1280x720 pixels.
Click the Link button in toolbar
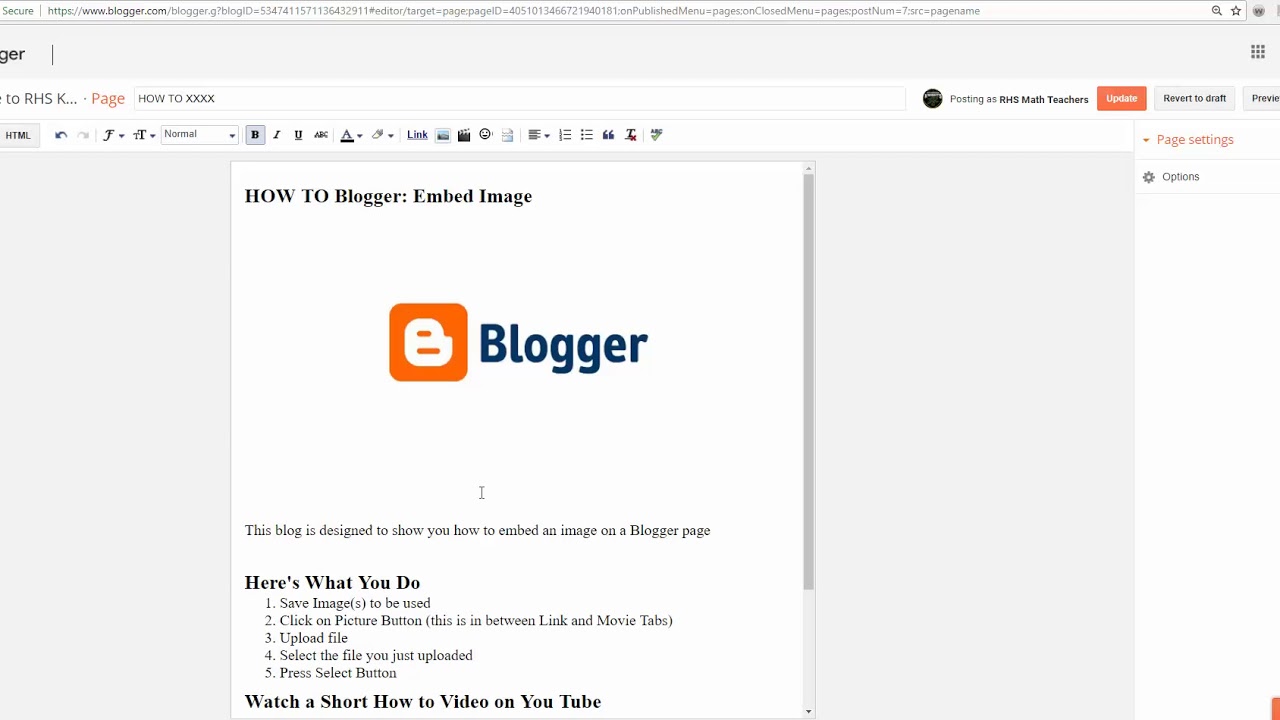coord(417,135)
